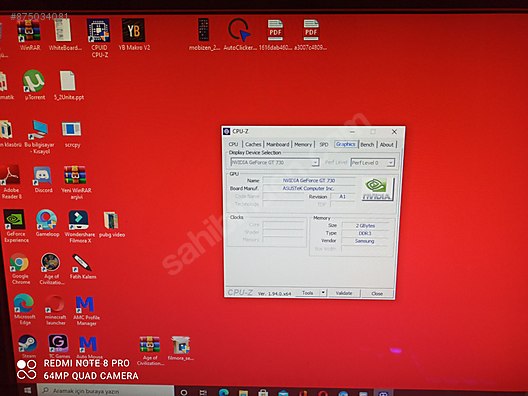Open the GeForce Experience shortcut
Screen dimensions: 528x396
(15, 226)
